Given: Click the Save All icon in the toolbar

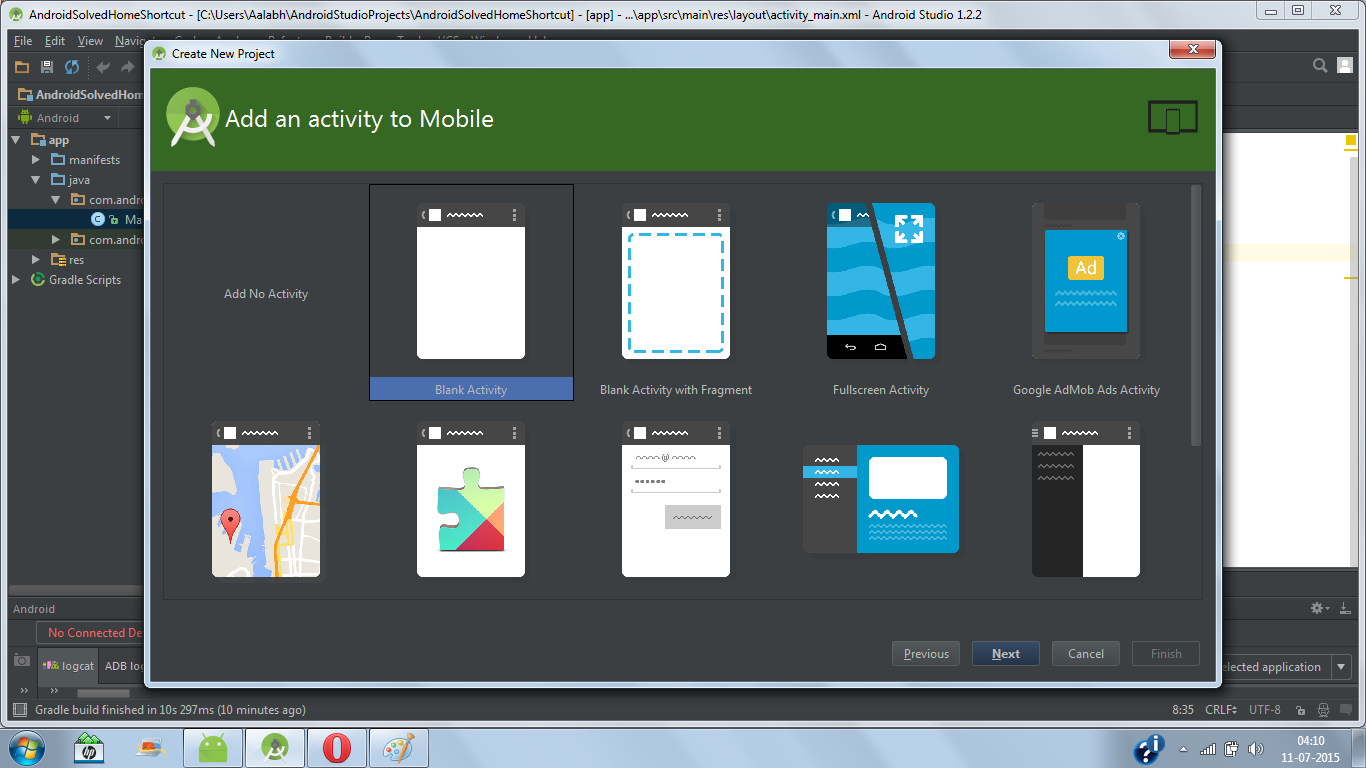Looking at the screenshot, I should pos(45,66).
